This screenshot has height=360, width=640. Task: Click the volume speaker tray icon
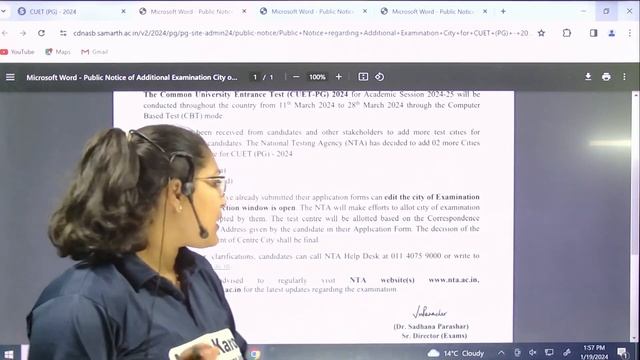[533, 353]
